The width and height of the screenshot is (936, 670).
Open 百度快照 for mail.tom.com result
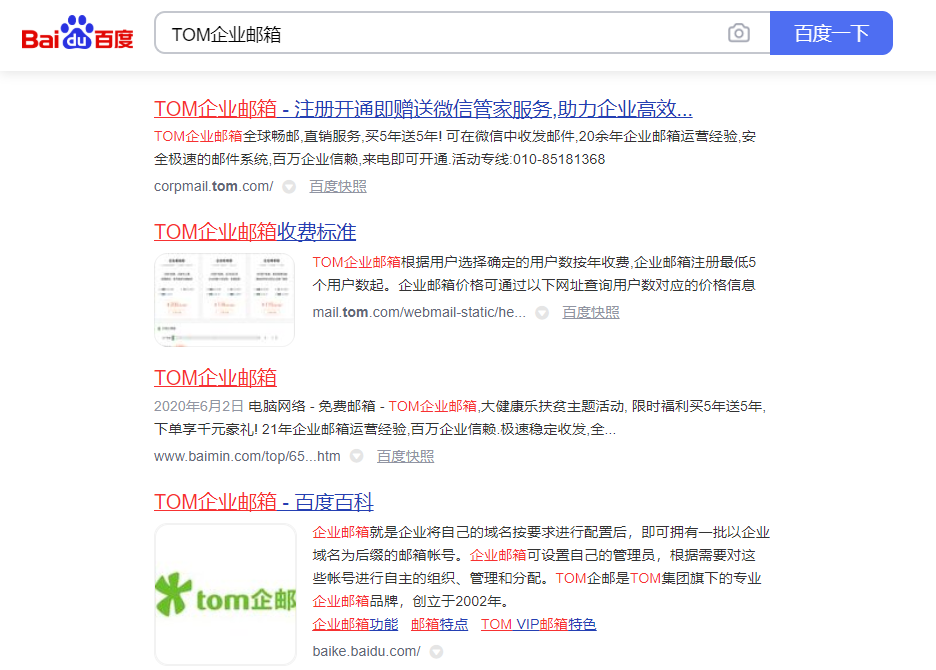591,312
